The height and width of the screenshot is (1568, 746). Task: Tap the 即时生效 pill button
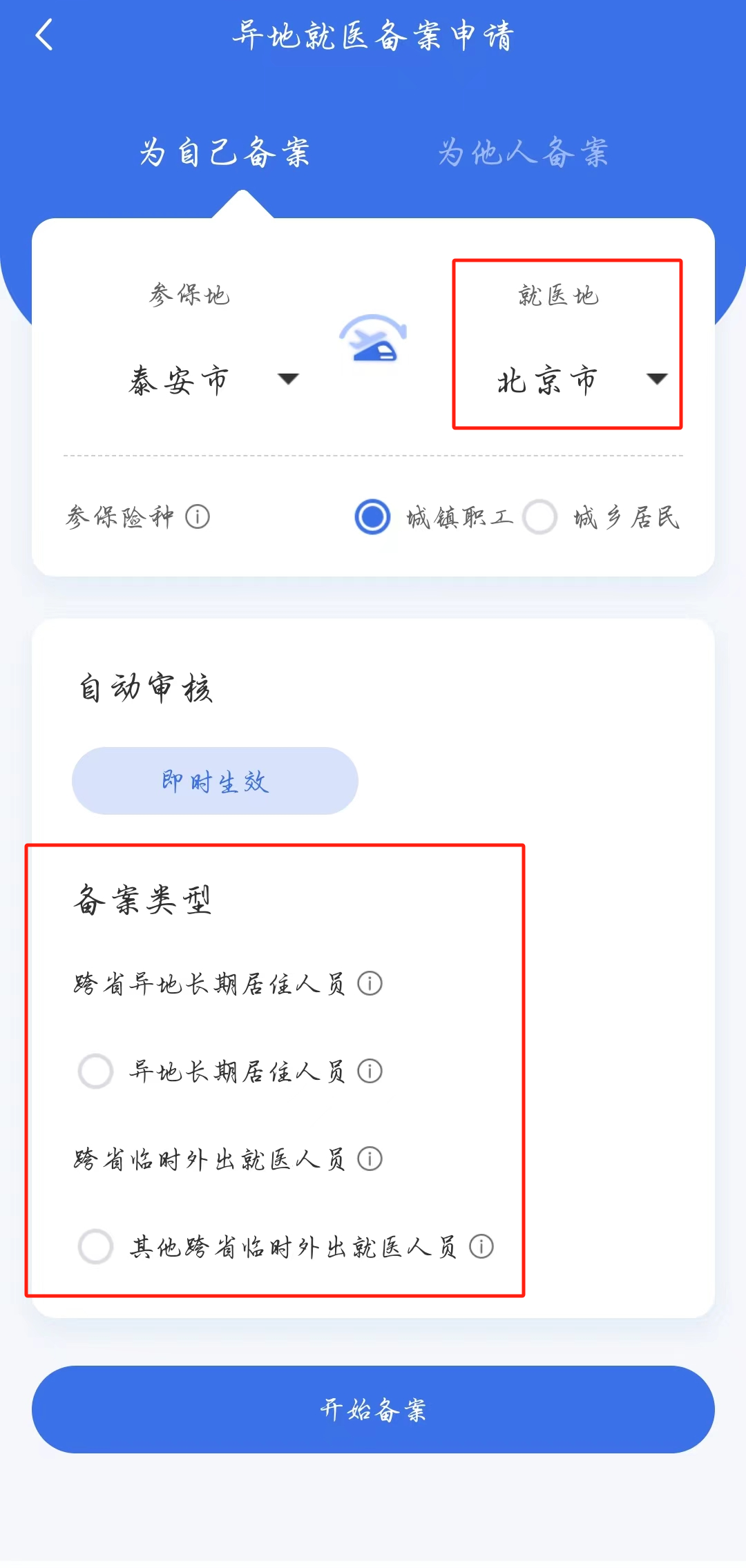tap(215, 781)
